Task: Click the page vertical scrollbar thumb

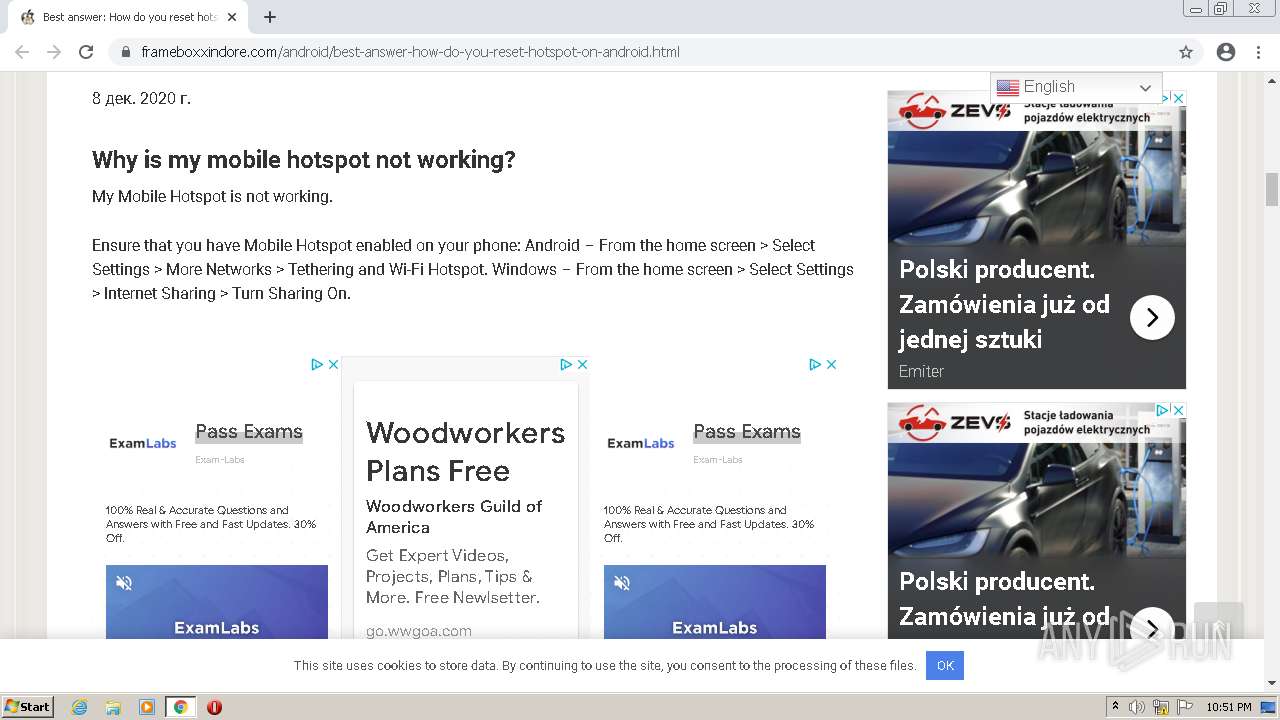Action: [1272, 189]
